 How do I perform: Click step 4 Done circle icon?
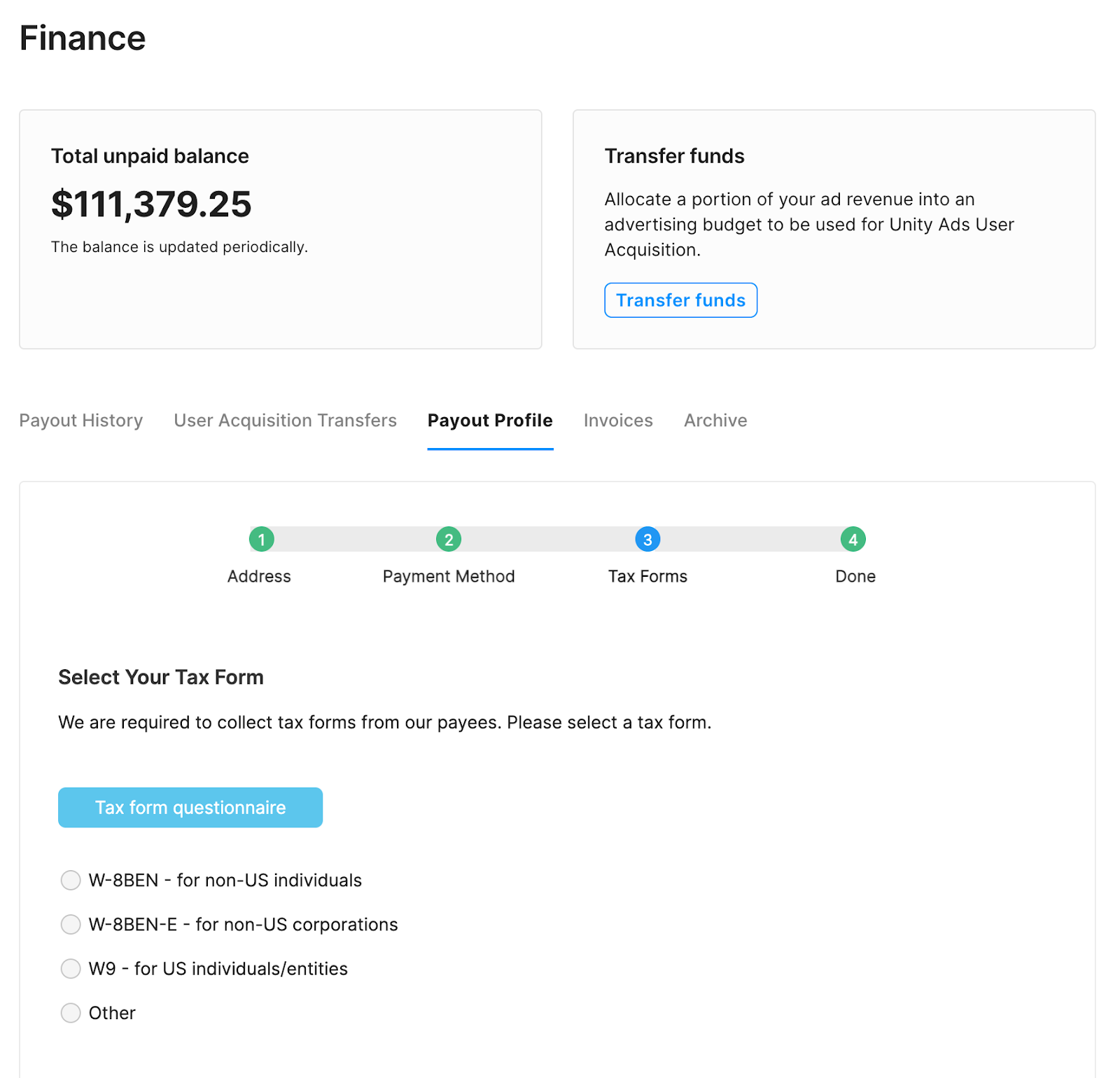pyautogui.click(x=853, y=539)
